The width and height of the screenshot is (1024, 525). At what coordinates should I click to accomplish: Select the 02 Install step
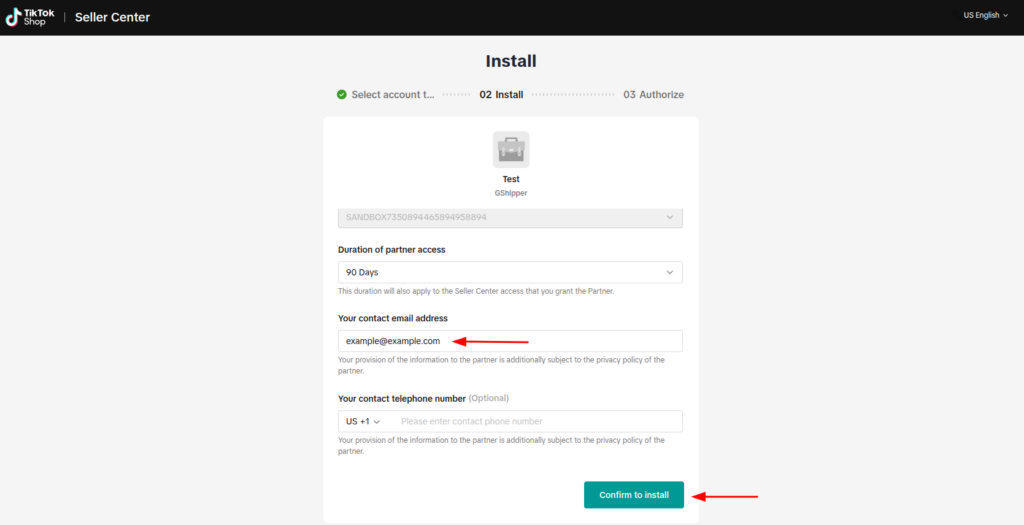tap(501, 95)
